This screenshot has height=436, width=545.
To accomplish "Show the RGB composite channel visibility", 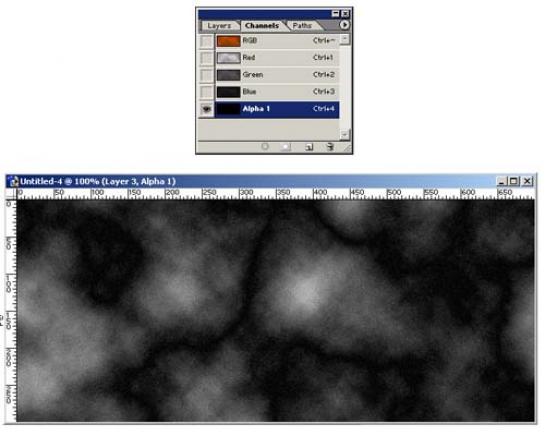I will (x=206, y=41).
